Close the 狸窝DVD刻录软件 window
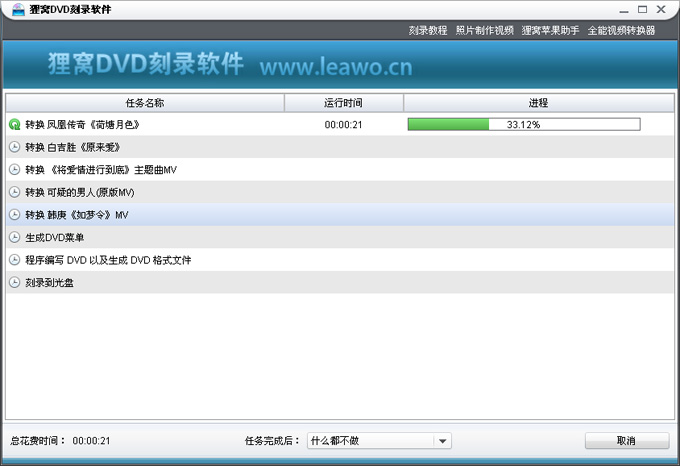Screen dimensions: 680x466 click(661, 10)
